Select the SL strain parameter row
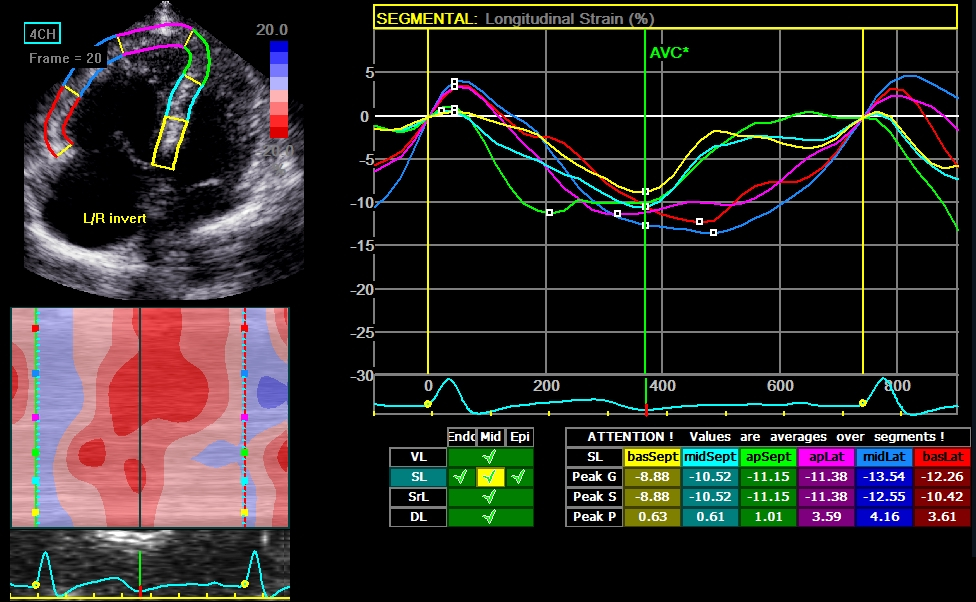 417,478
